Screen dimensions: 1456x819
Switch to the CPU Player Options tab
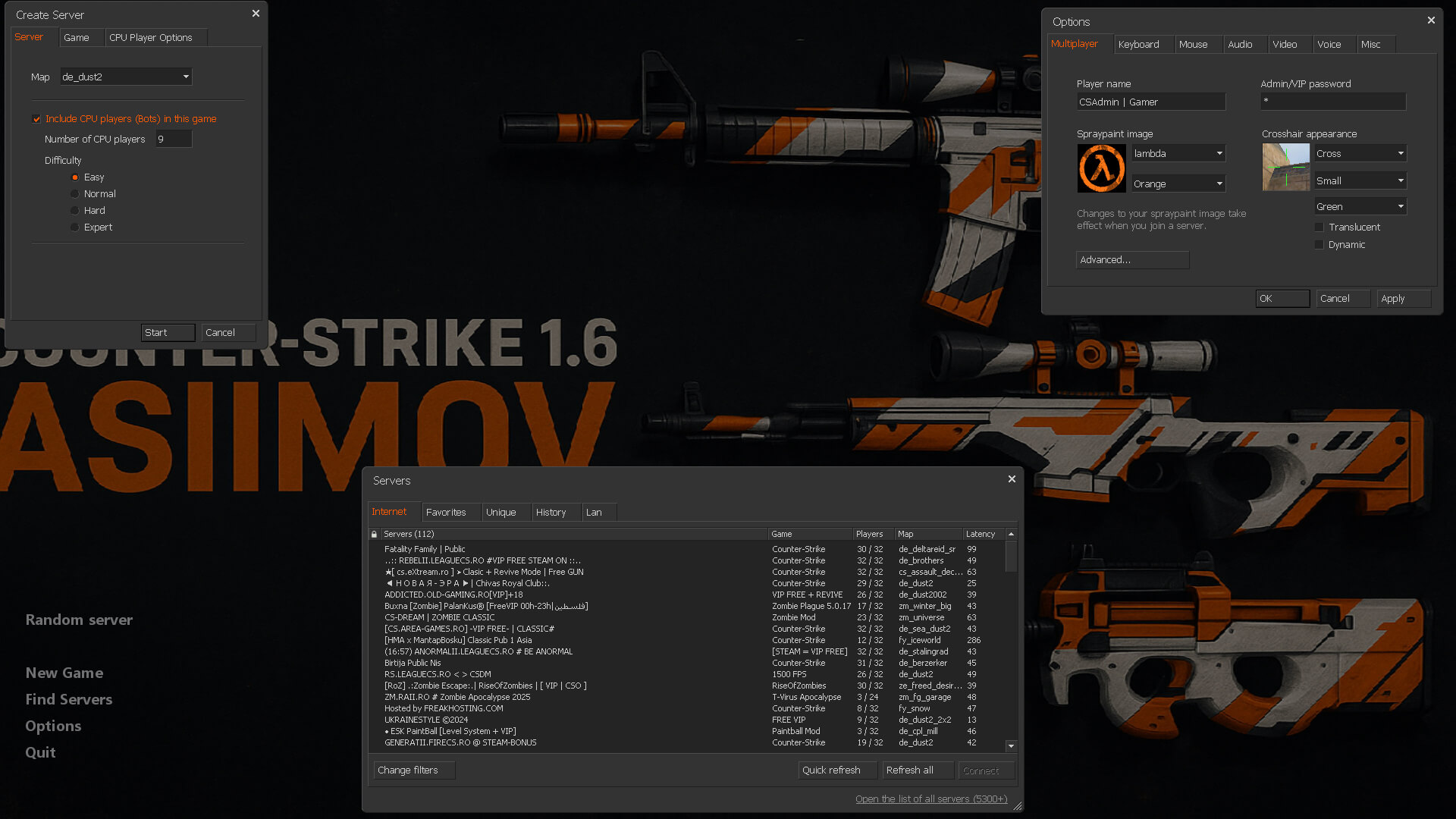pos(155,37)
